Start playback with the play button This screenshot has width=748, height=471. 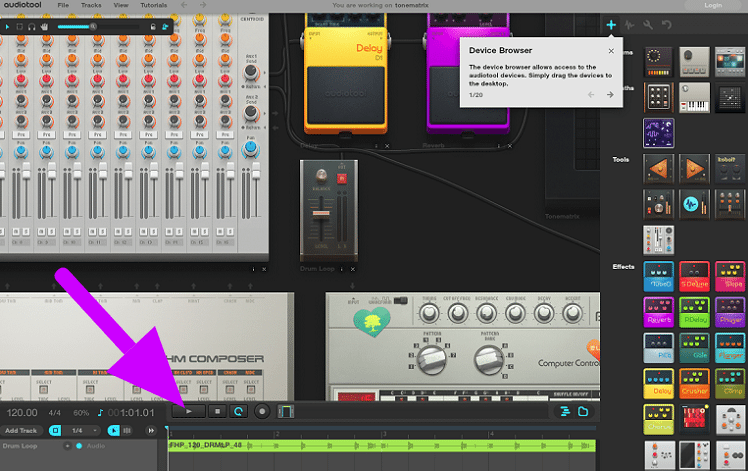(188, 411)
